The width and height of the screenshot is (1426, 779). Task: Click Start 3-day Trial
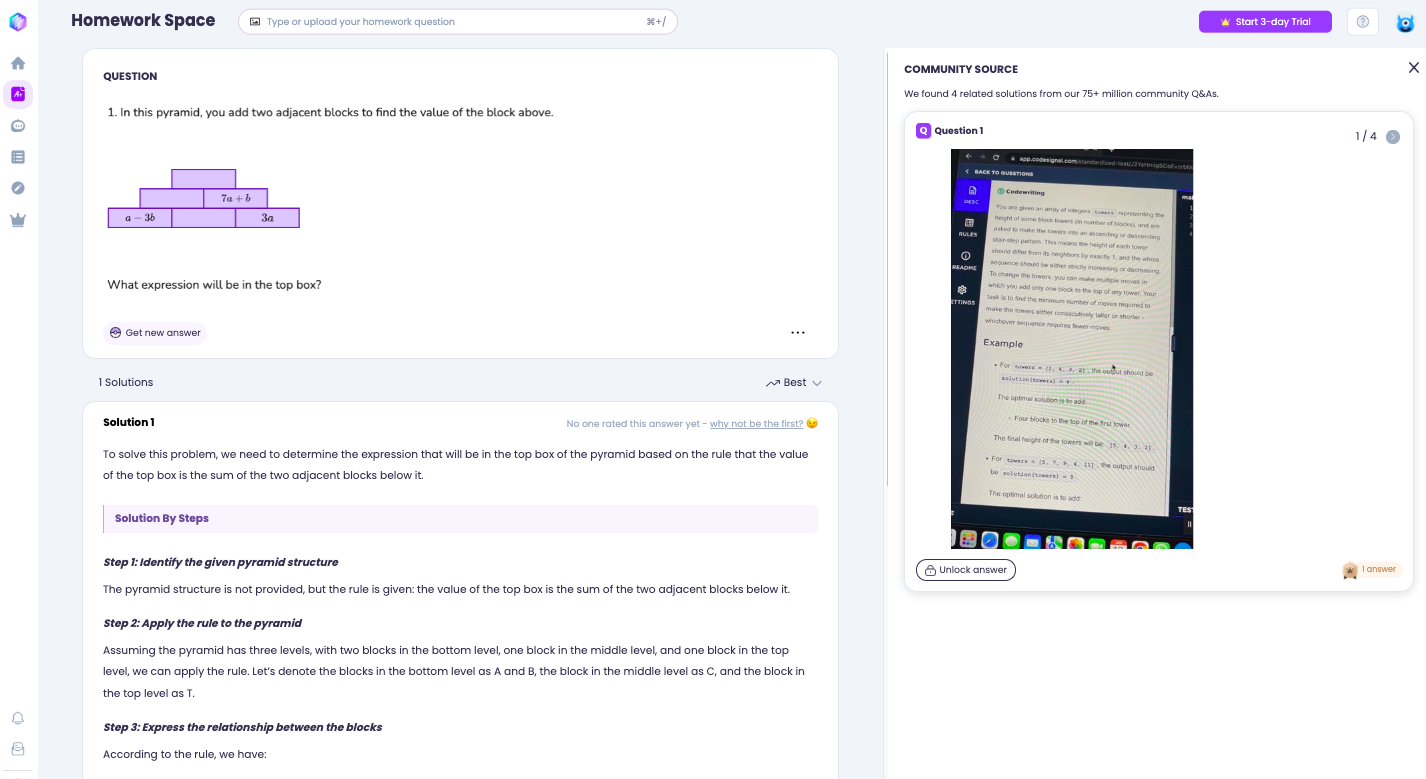point(1265,21)
